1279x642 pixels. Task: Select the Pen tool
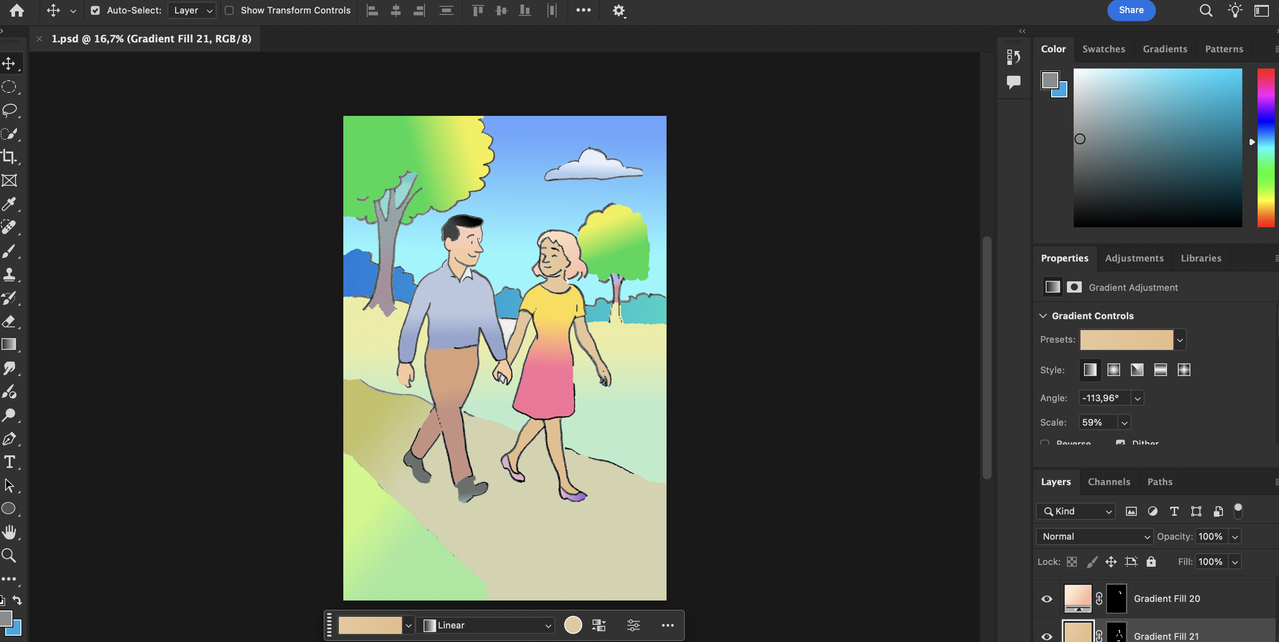coord(9,438)
